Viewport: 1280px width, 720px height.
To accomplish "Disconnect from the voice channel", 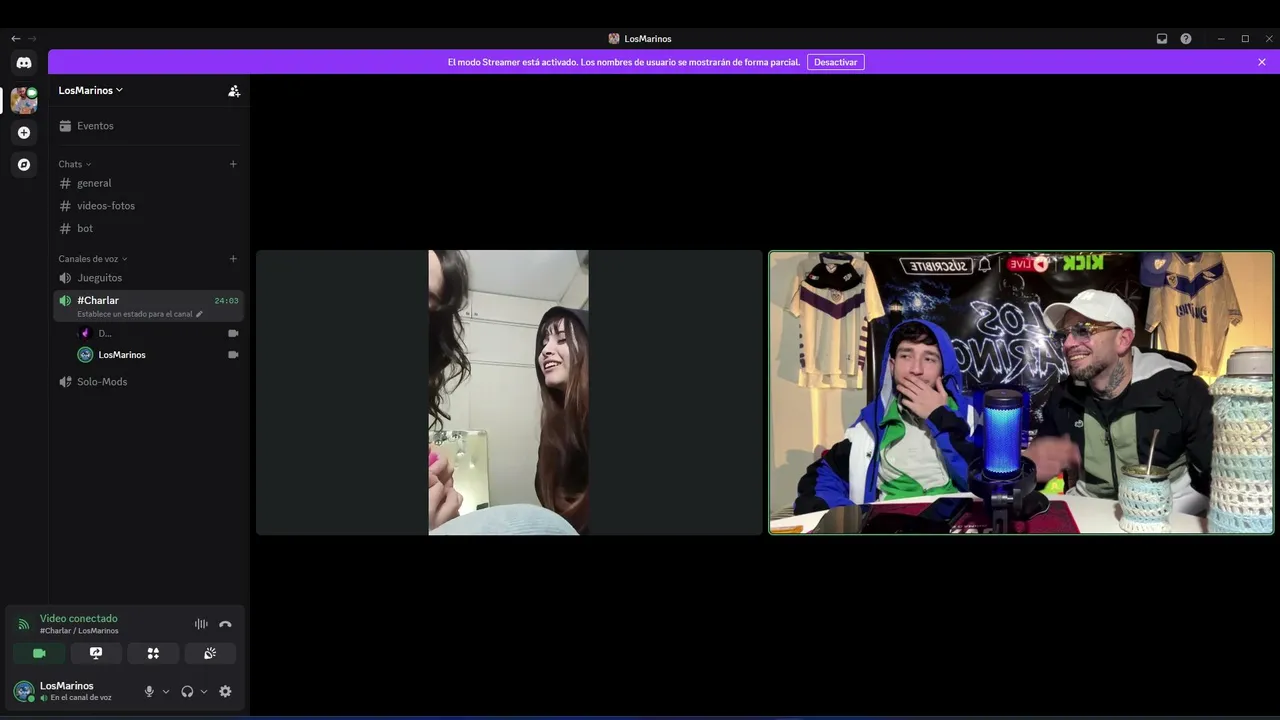I will tap(225, 624).
